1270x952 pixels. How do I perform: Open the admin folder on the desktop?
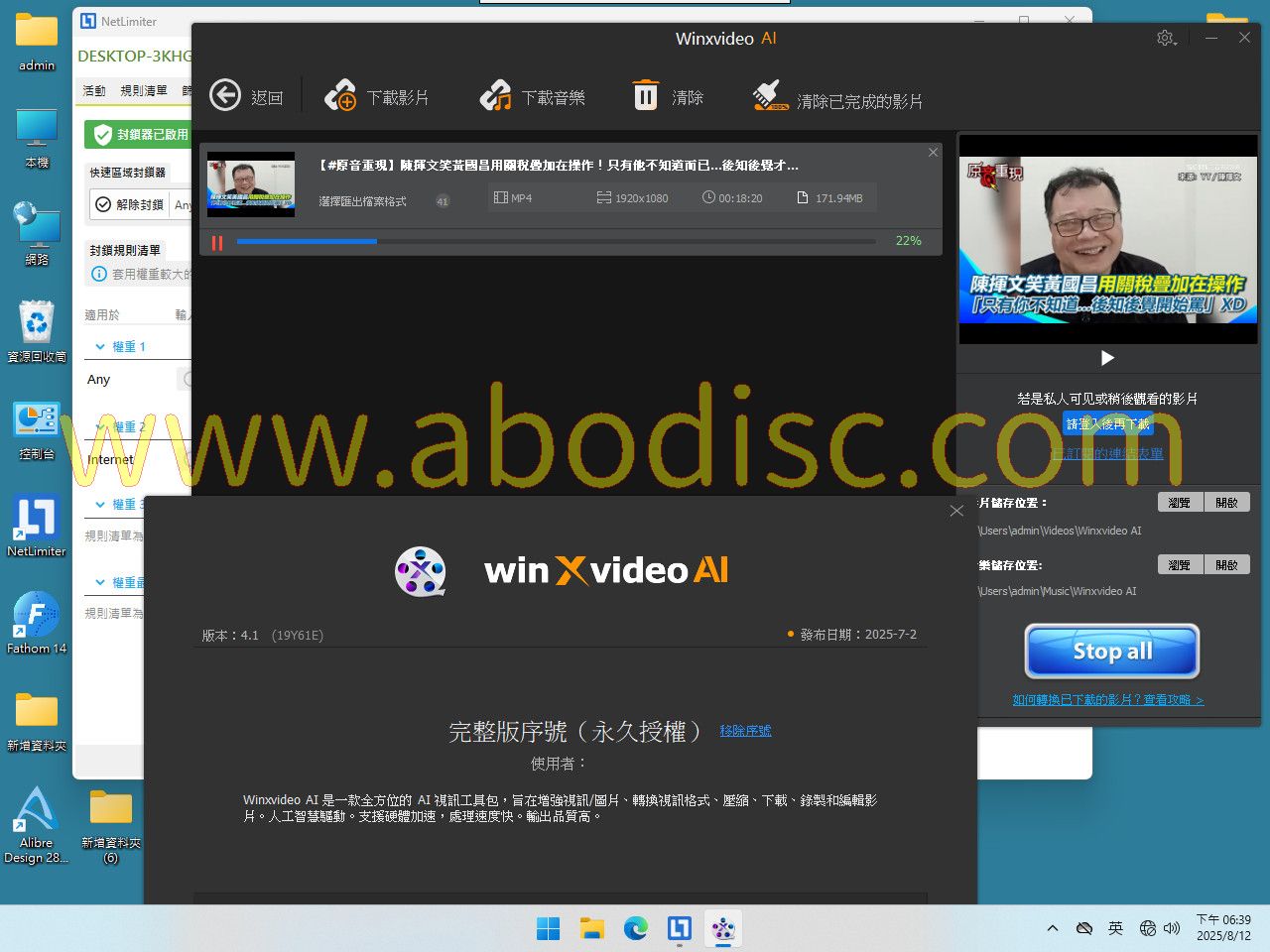tap(37, 41)
